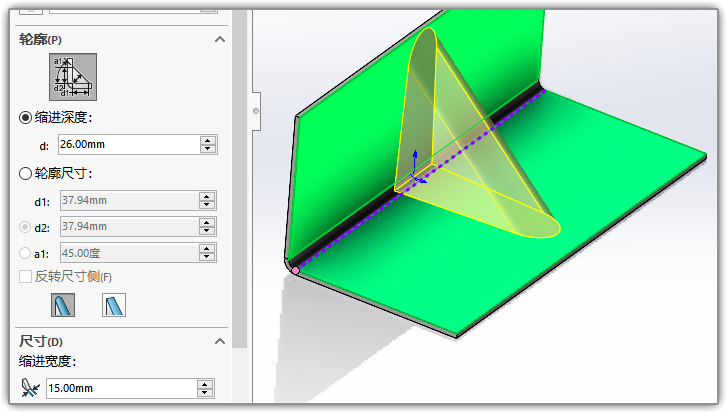Decrease the 缩进宽度 value with down arrow
727x413 pixels.
coord(207,392)
